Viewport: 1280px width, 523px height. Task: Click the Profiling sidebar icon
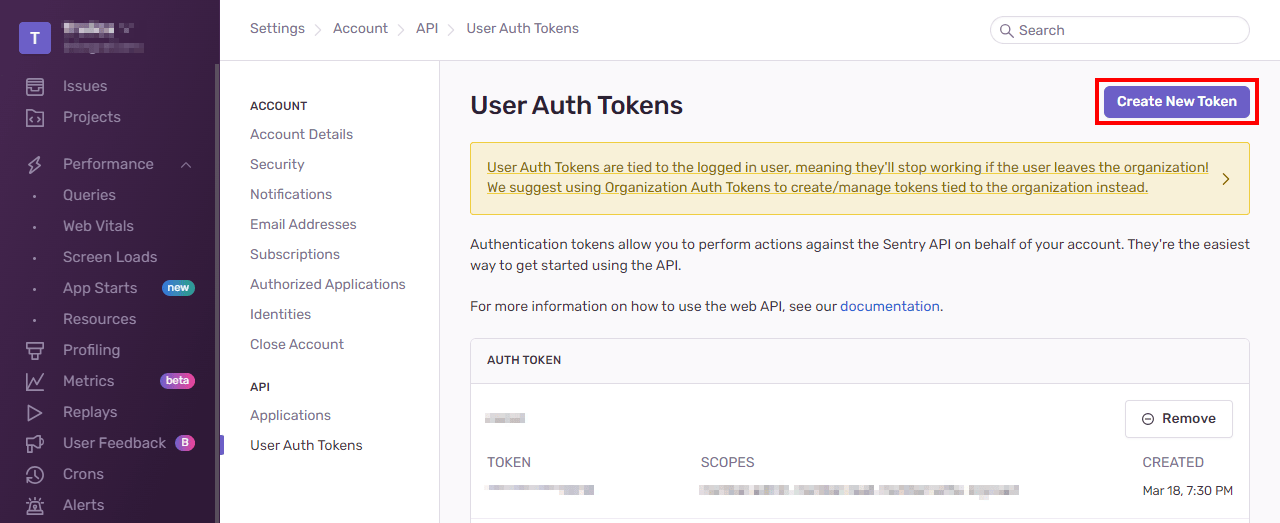tap(35, 350)
